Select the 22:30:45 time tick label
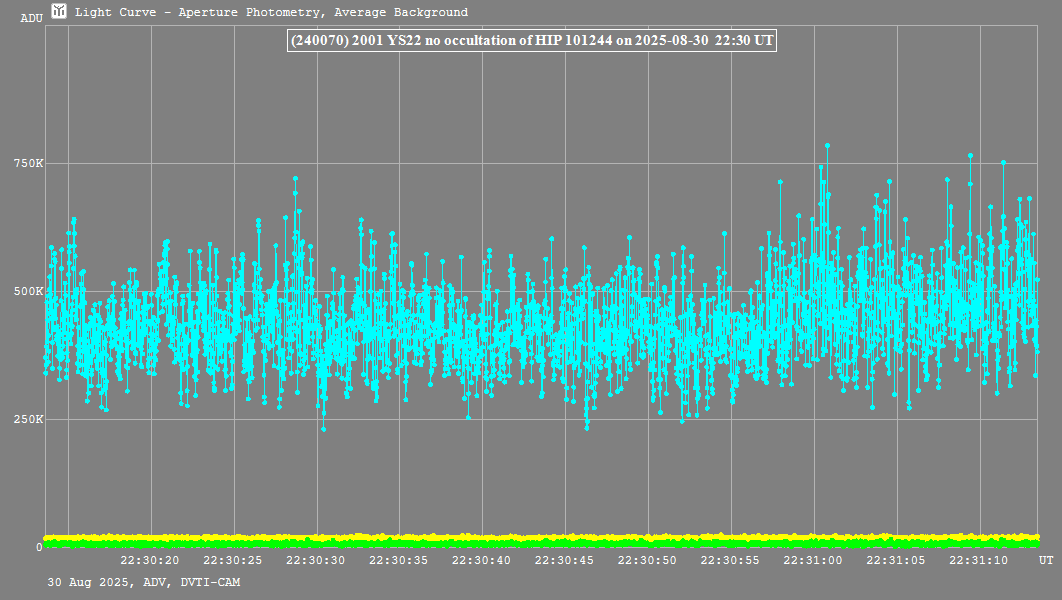 tap(565, 560)
